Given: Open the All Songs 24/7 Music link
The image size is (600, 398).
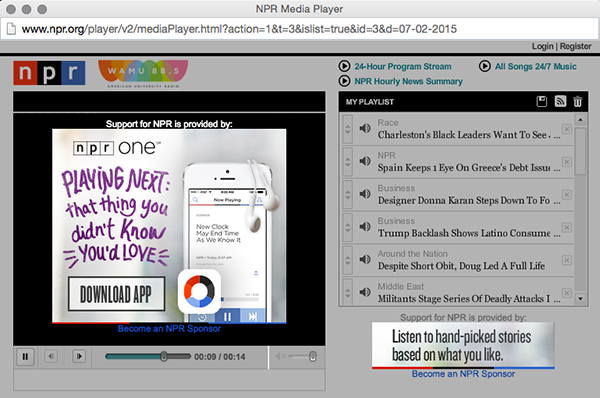Looking at the screenshot, I should click(536, 67).
